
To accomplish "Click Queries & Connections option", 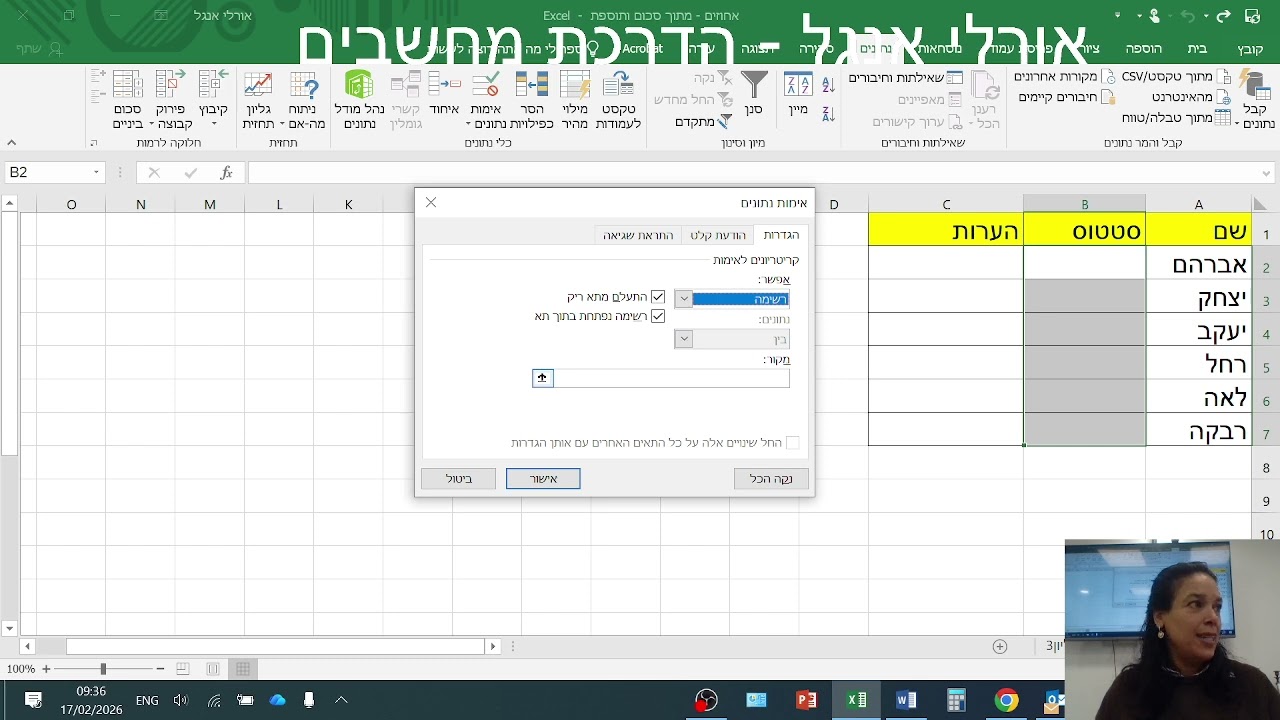I will pos(906,77).
